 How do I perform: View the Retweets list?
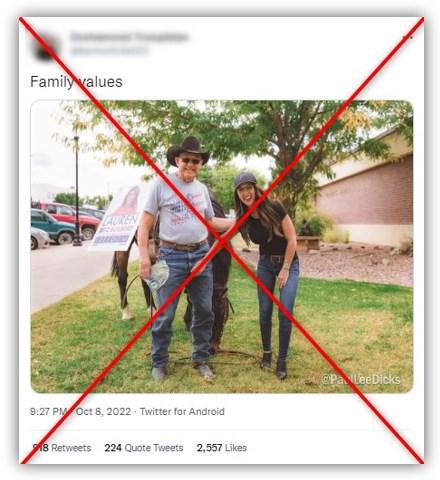point(62,448)
